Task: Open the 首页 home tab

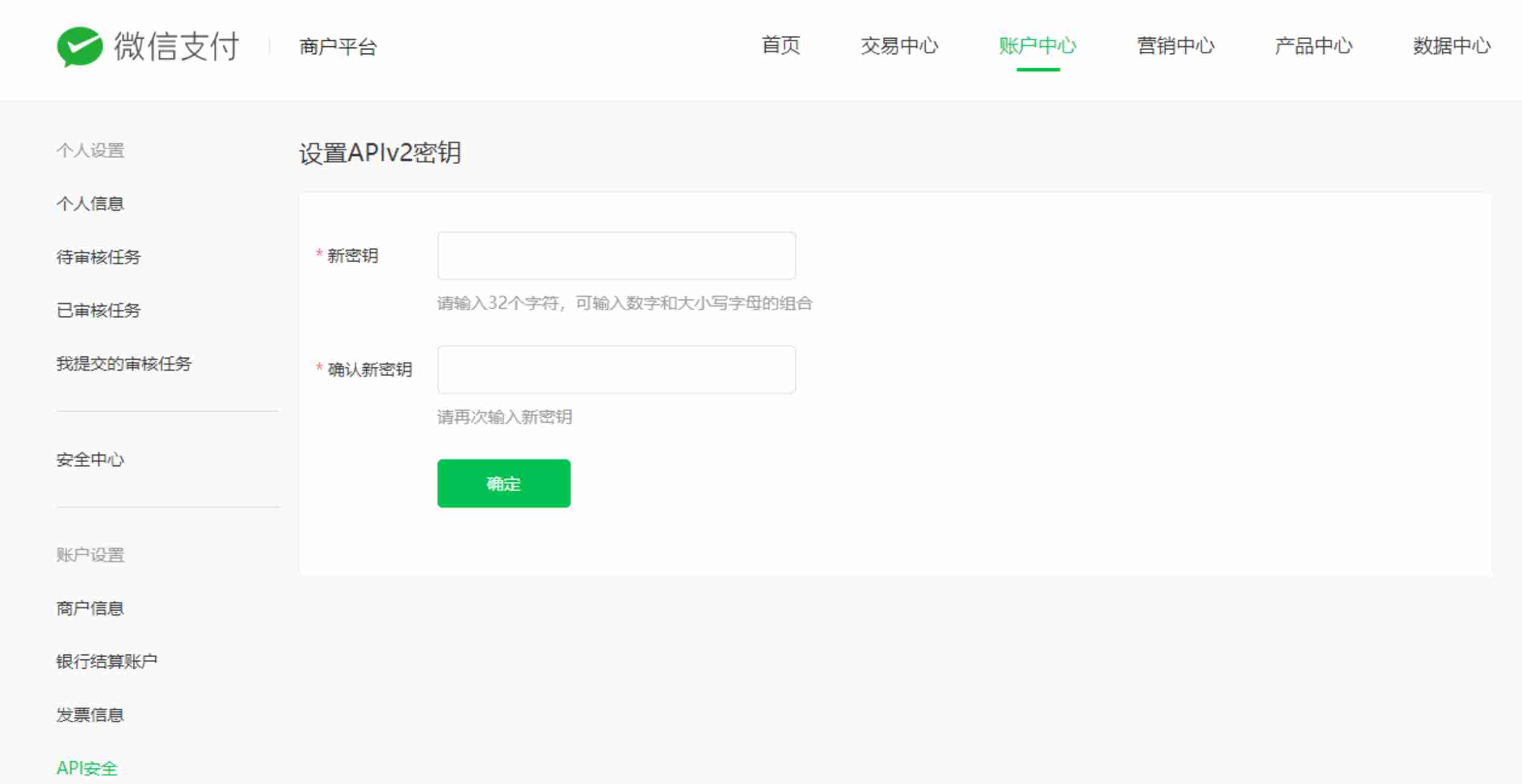Action: click(x=780, y=46)
